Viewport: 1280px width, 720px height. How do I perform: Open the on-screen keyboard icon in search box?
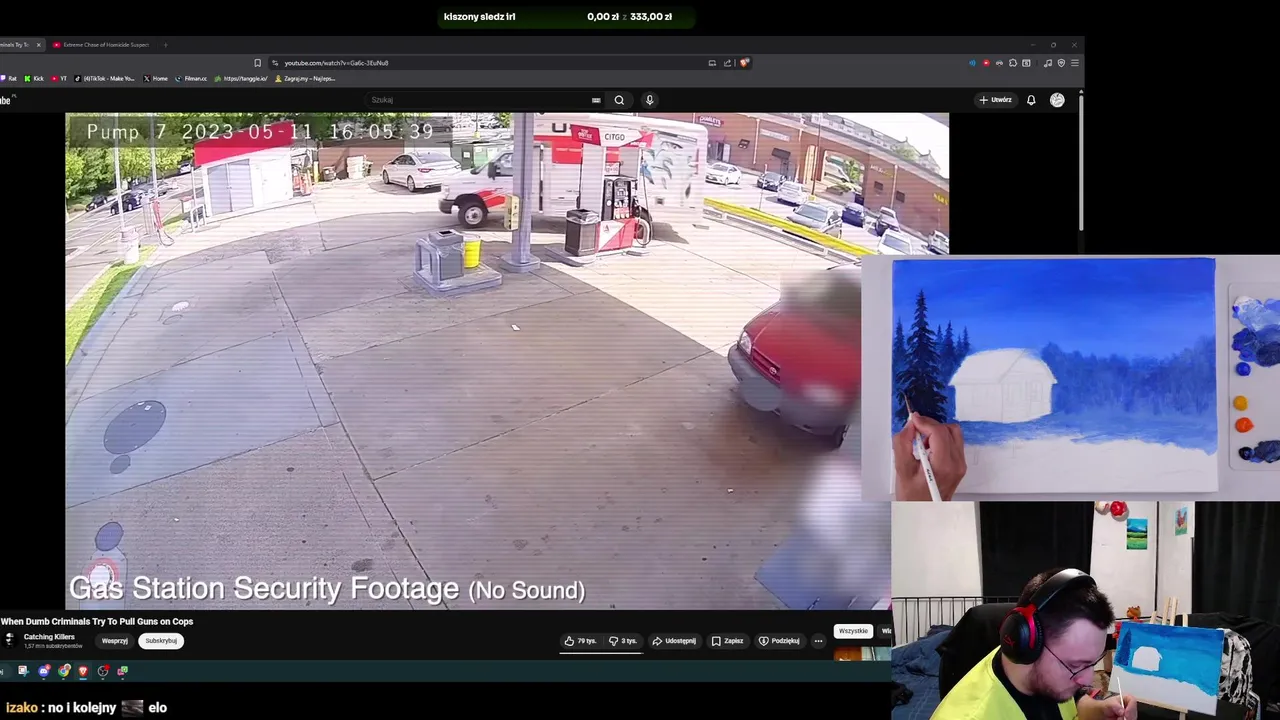[x=596, y=100]
